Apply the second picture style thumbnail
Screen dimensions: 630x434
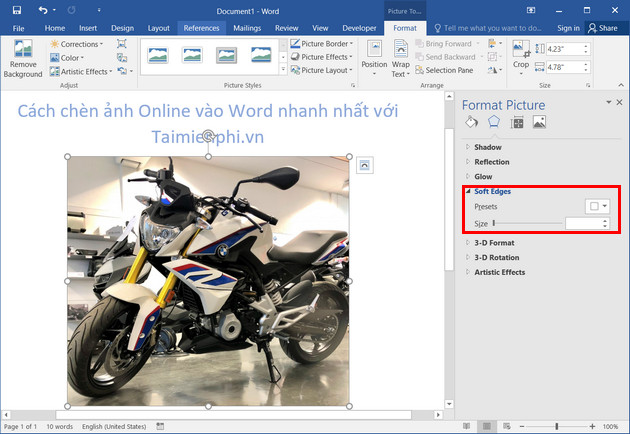(x=192, y=55)
